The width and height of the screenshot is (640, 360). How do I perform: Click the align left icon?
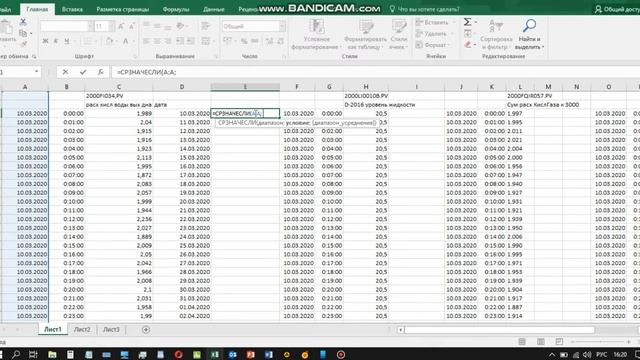(x=146, y=41)
